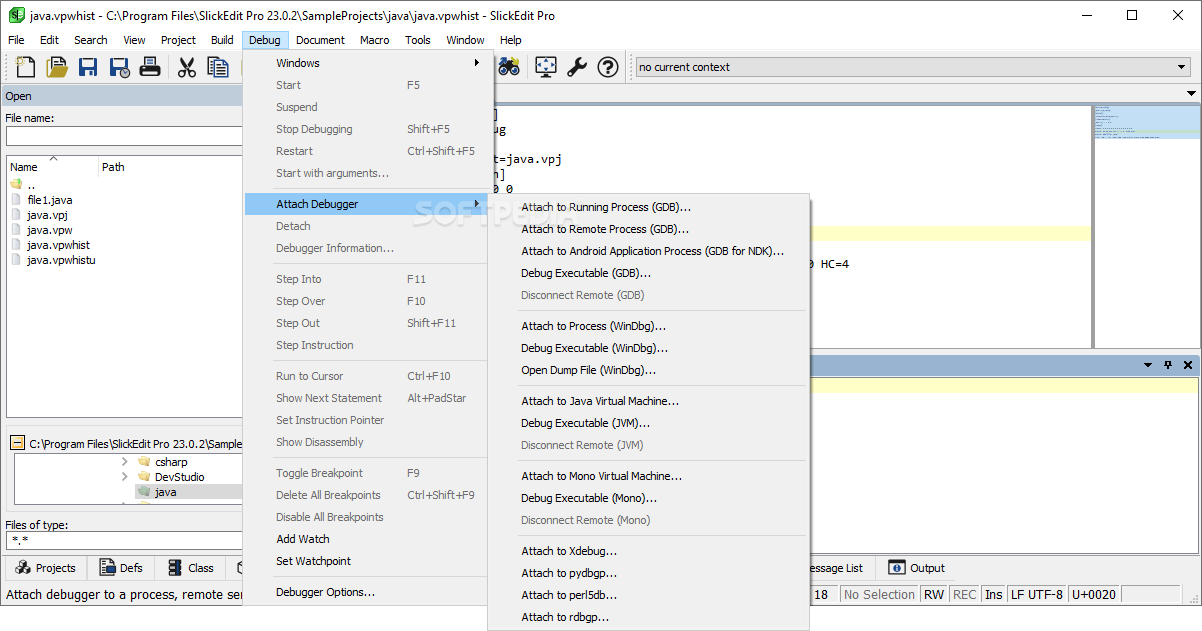Screen dimensions: 1202x631
Task: Click the Files of type field
Action: pyautogui.click(x=124, y=541)
